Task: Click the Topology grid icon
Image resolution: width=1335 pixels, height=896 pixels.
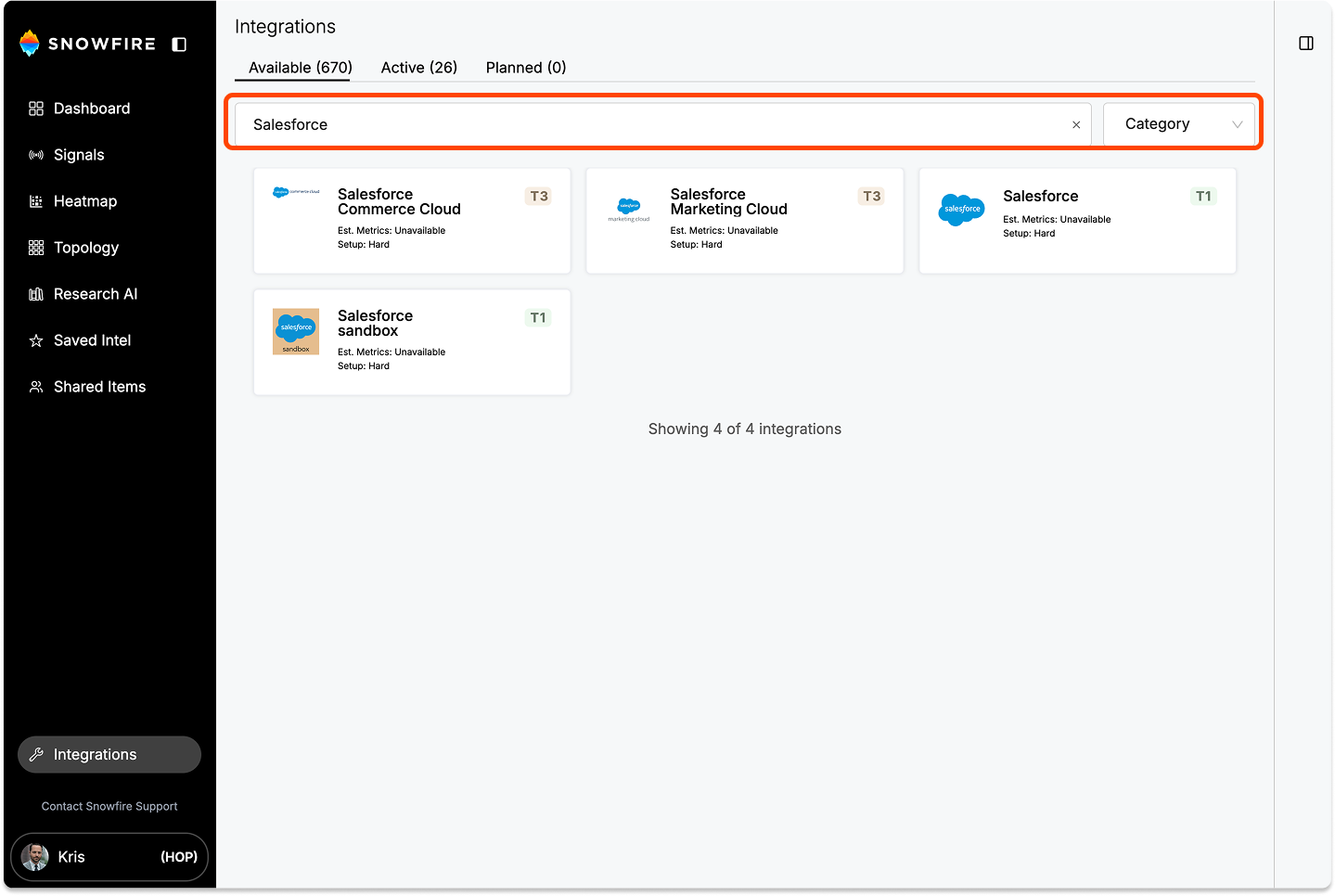Action: (36, 248)
